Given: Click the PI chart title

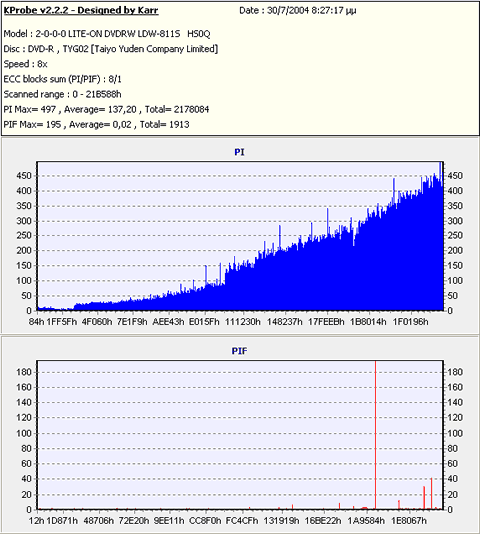Looking at the screenshot, I should click(239, 152).
